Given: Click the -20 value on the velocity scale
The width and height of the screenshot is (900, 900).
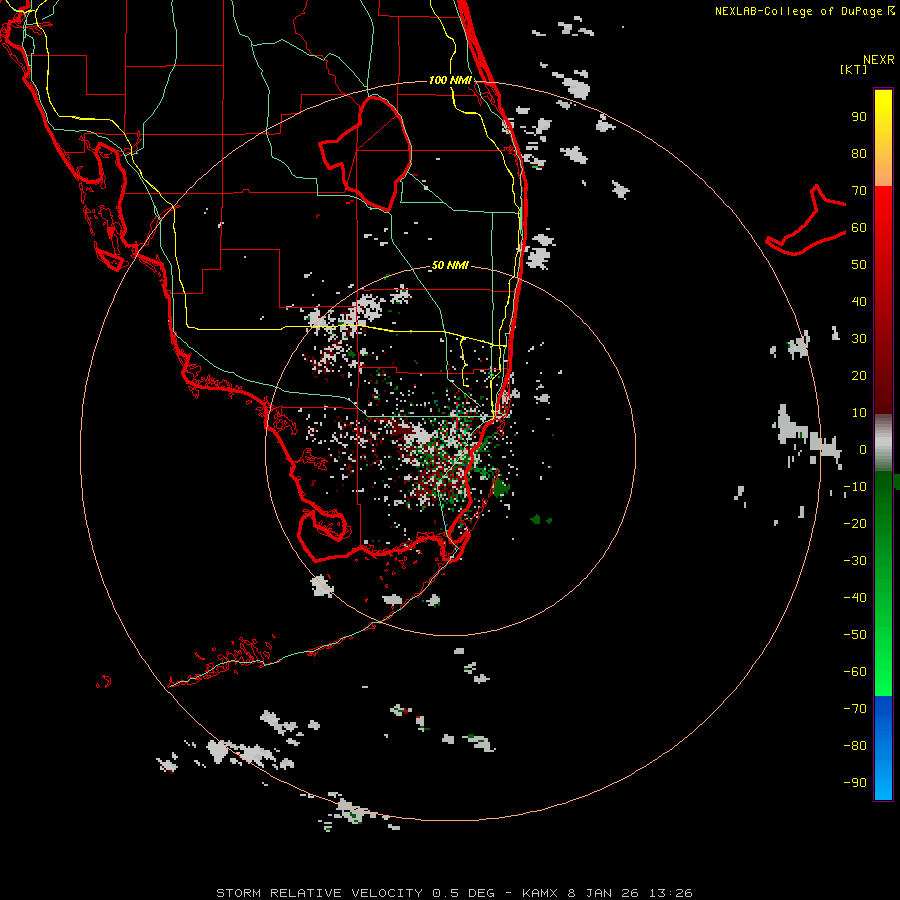Looking at the screenshot, I should tap(855, 524).
